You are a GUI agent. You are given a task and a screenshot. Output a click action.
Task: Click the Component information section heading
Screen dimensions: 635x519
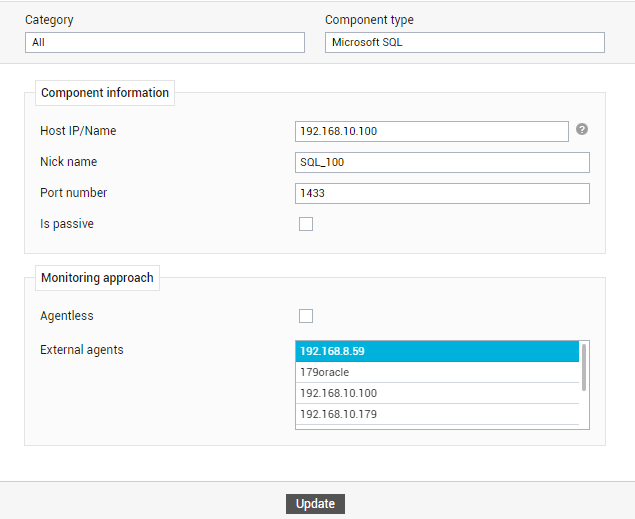click(x=105, y=93)
